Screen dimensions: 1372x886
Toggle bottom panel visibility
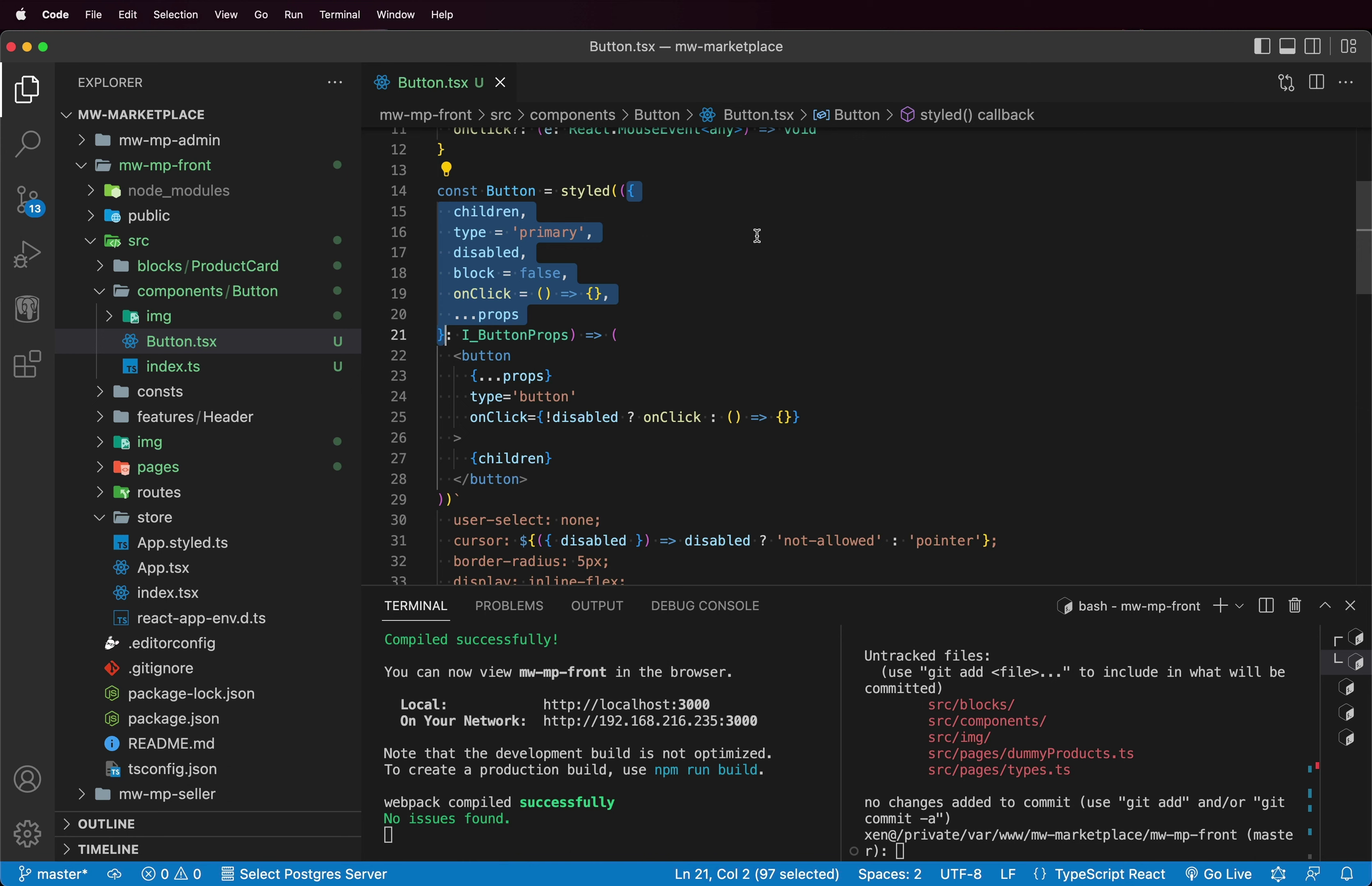point(1287,46)
